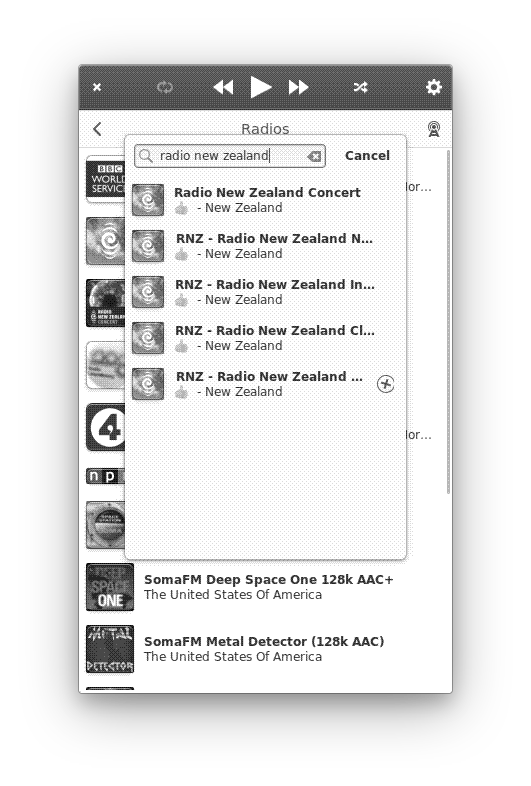Screen dimensions: 531x786
Task: Open BBC World Service station logo
Action: pyautogui.click(x=105, y=179)
